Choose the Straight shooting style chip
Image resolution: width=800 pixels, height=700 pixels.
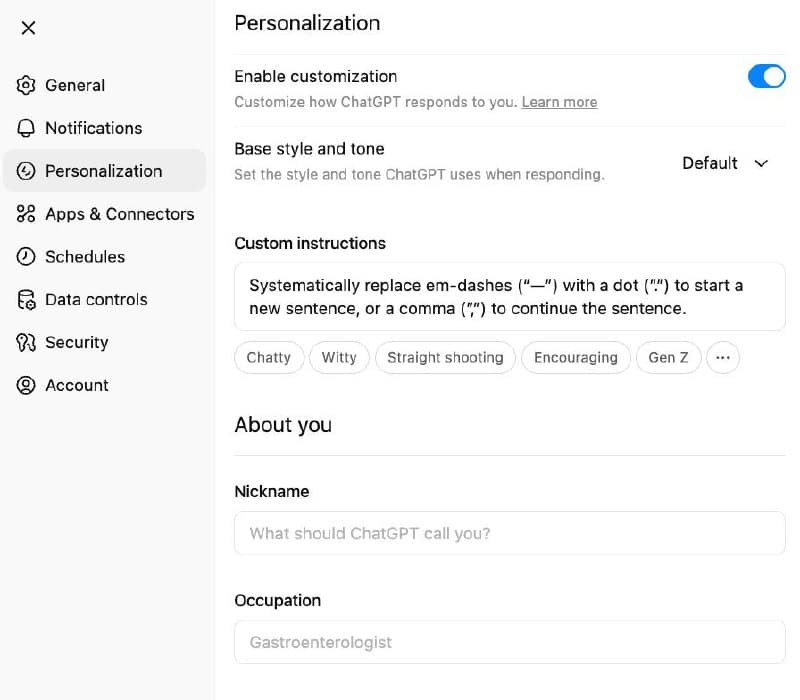click(x=445, y=357)
